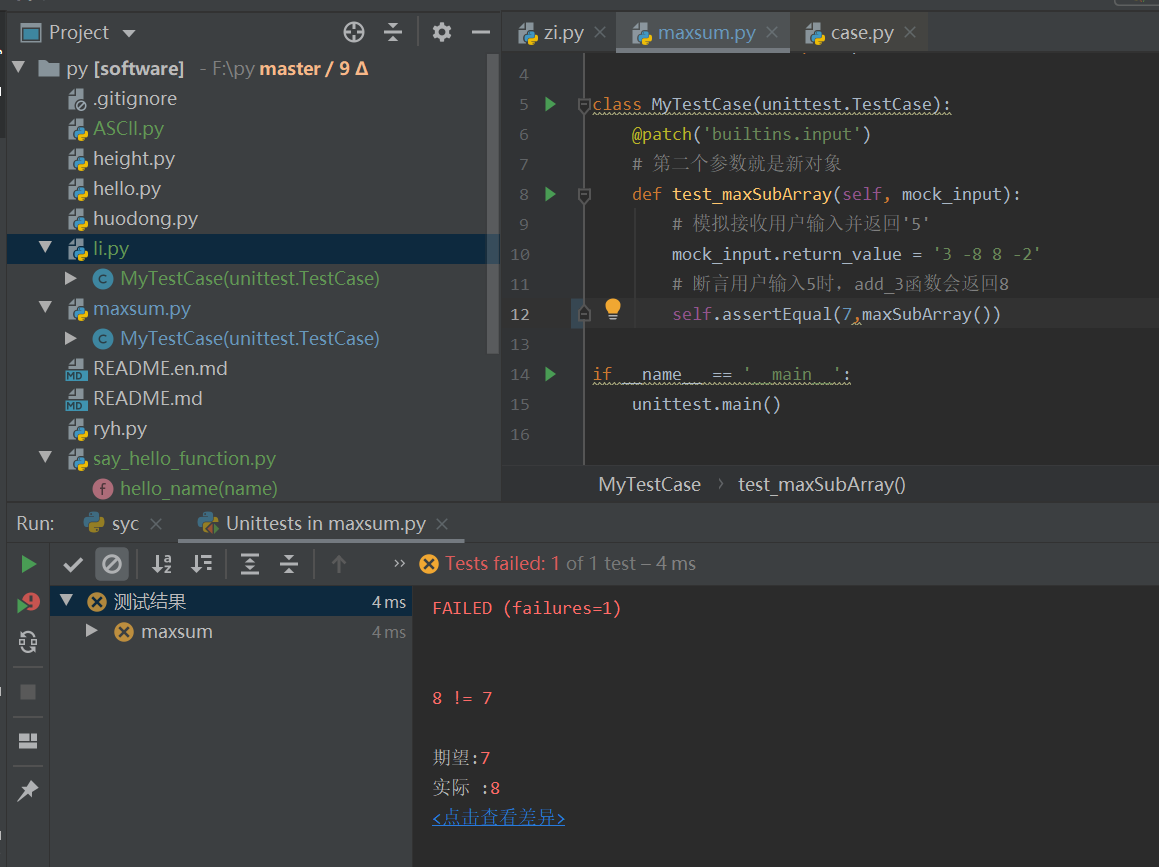Viewport: 1159px width, 867px height.
Task: Close the case.py tab
Action: [x=910, y=33]
